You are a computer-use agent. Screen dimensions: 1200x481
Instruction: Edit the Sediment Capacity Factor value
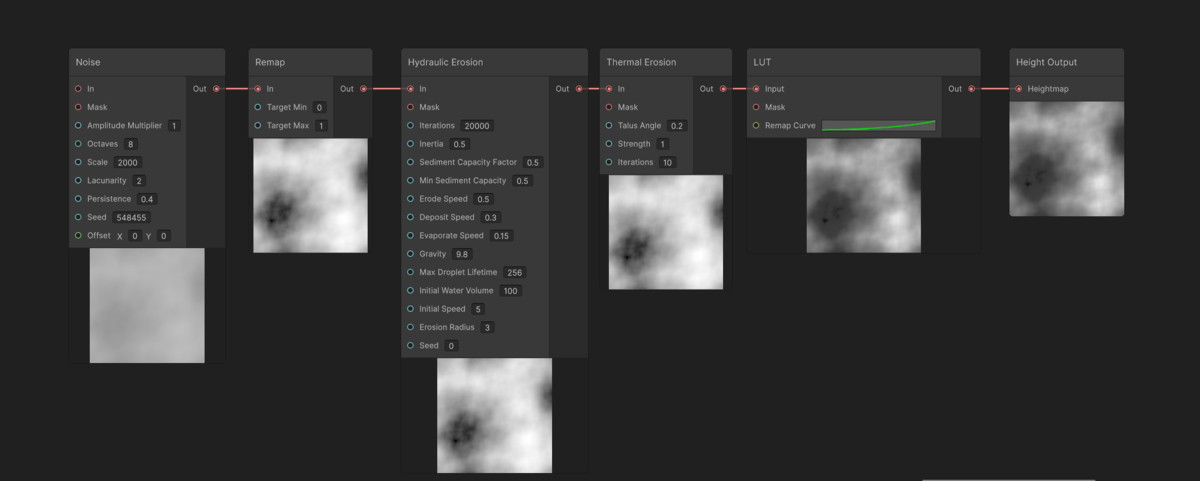coord(533,162)
